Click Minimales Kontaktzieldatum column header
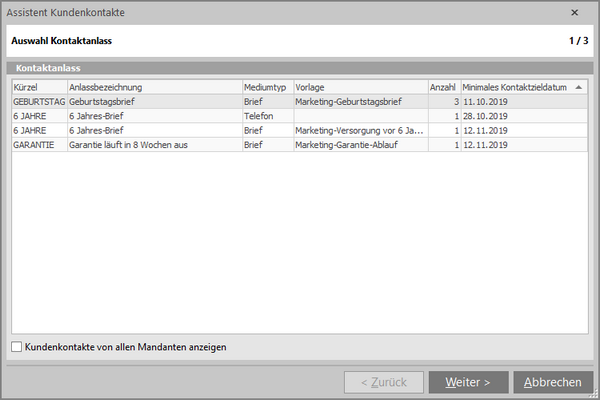This screenshot has width=600, height=400. (x=515, y=88)
